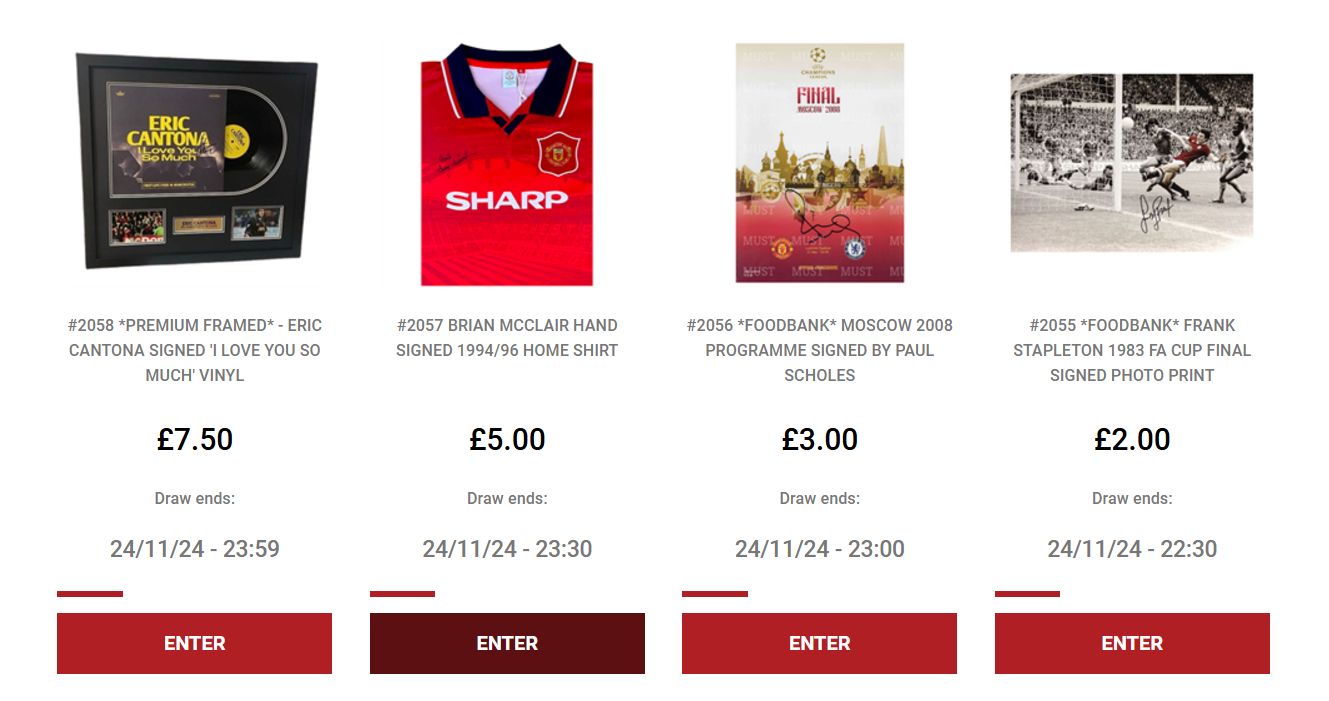The width and height of the screenshot is (1329, 701).
Task: Click the 24/11/24 - 23:30 draw end date
Action: (x=507, y=549)
